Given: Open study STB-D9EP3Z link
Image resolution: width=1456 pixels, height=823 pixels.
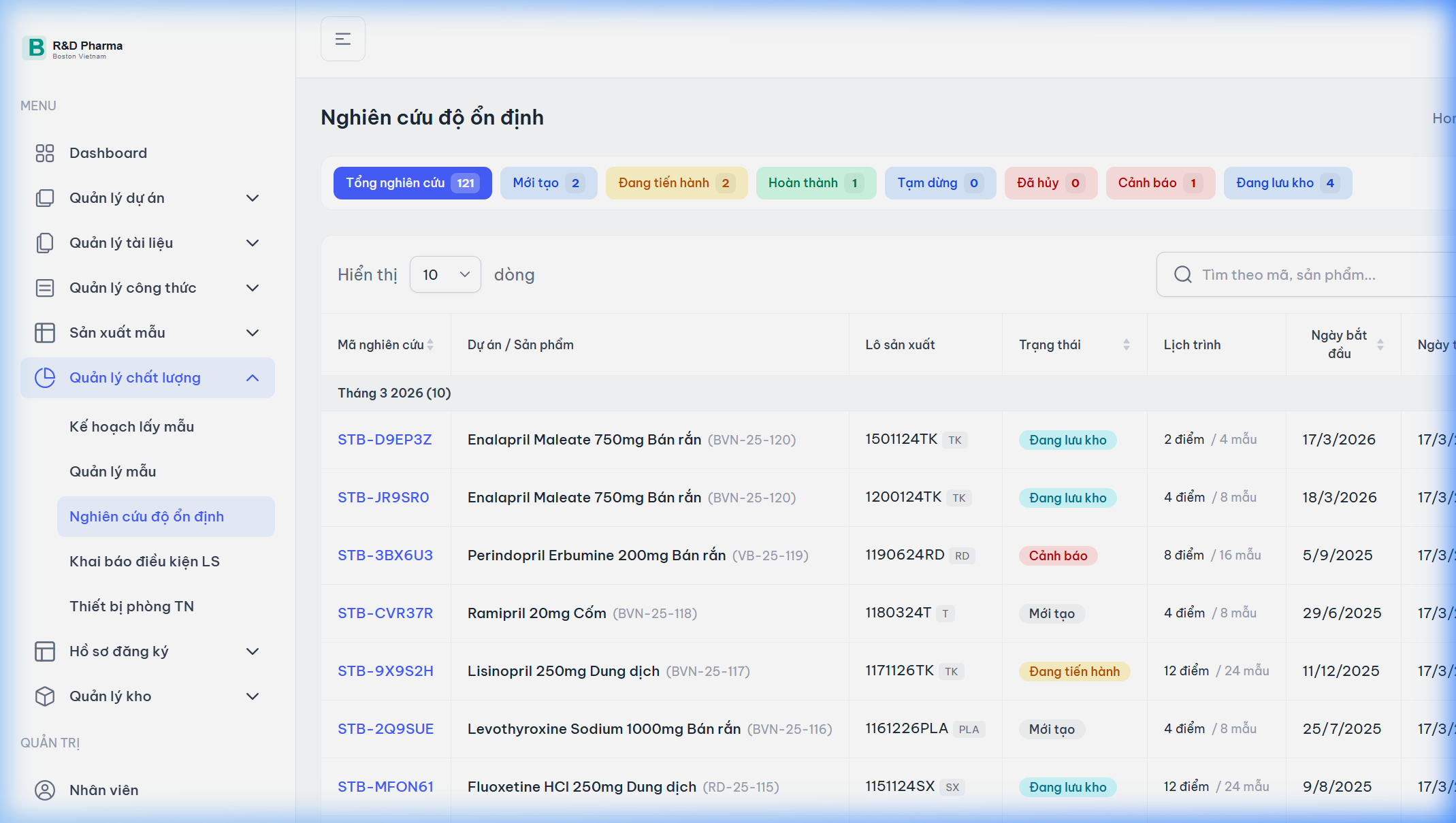Looking at the screenshot, I should pyautogui.click(x=385, y=440).
